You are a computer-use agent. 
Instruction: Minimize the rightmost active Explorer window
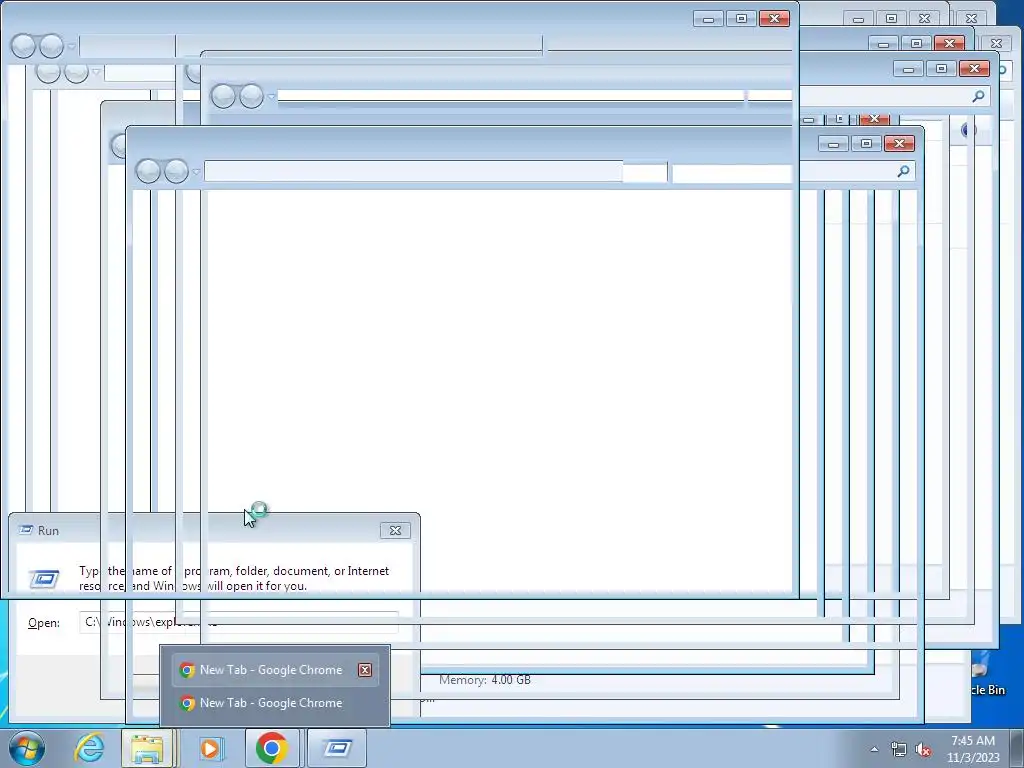tap(908, 69)
